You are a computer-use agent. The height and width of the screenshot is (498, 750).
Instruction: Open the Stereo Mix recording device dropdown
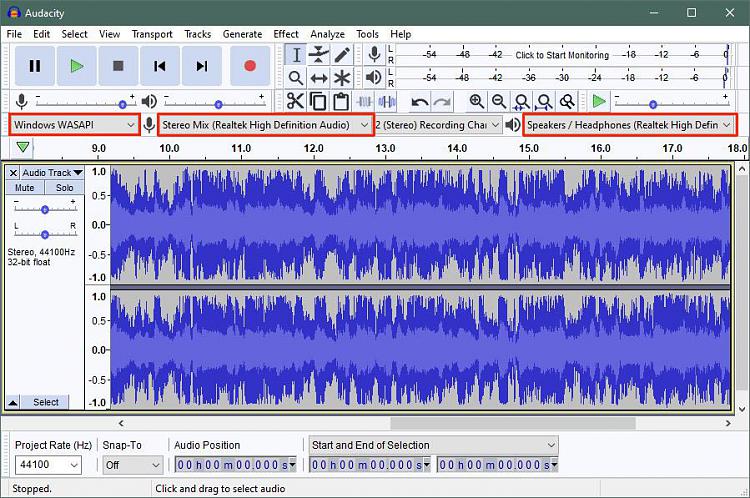coord(265,125)
